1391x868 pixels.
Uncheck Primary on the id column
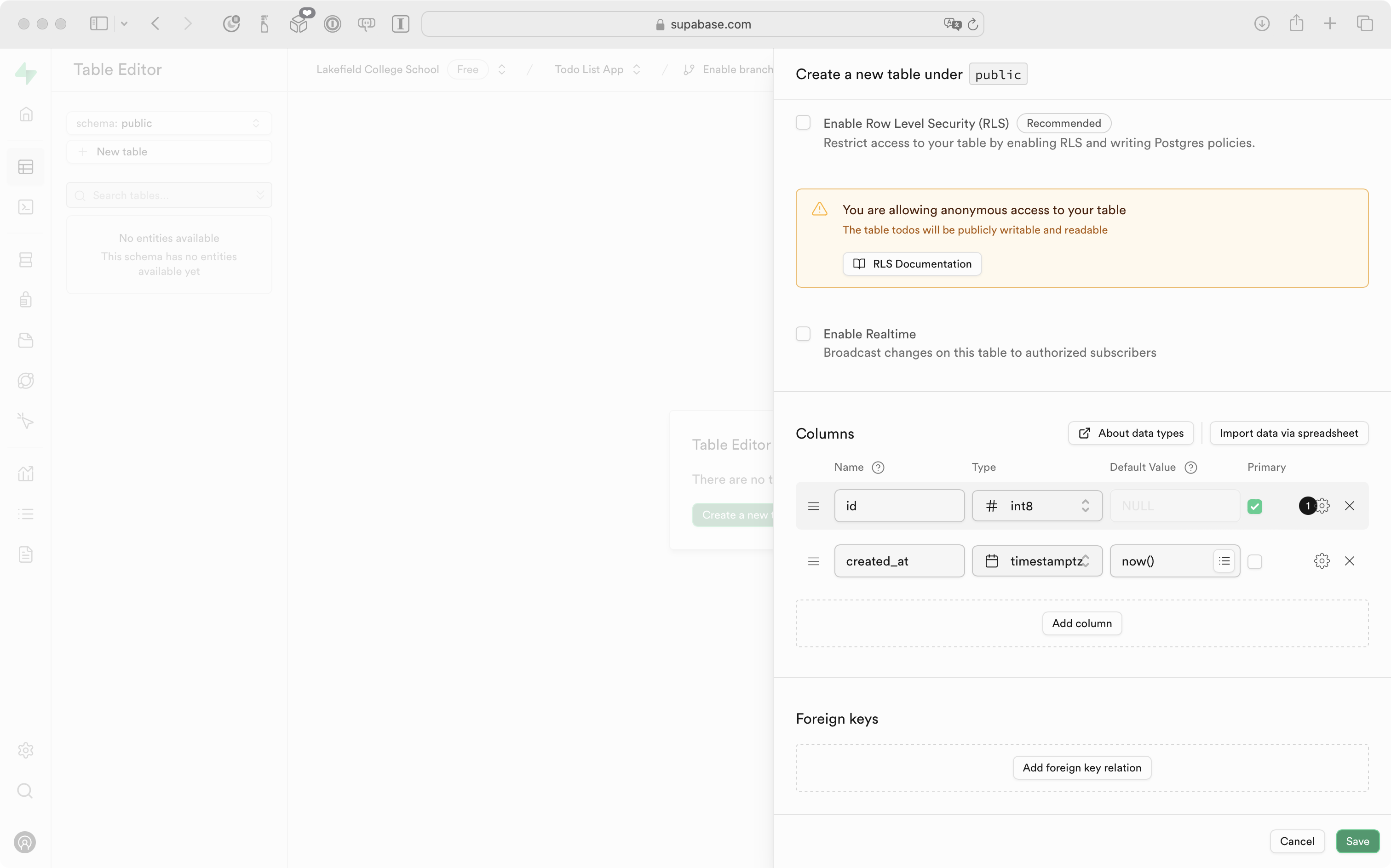(1255, 506)
